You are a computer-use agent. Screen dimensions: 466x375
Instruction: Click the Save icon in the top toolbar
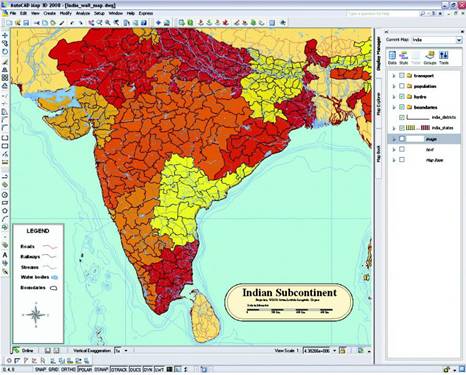click(26, 23)
